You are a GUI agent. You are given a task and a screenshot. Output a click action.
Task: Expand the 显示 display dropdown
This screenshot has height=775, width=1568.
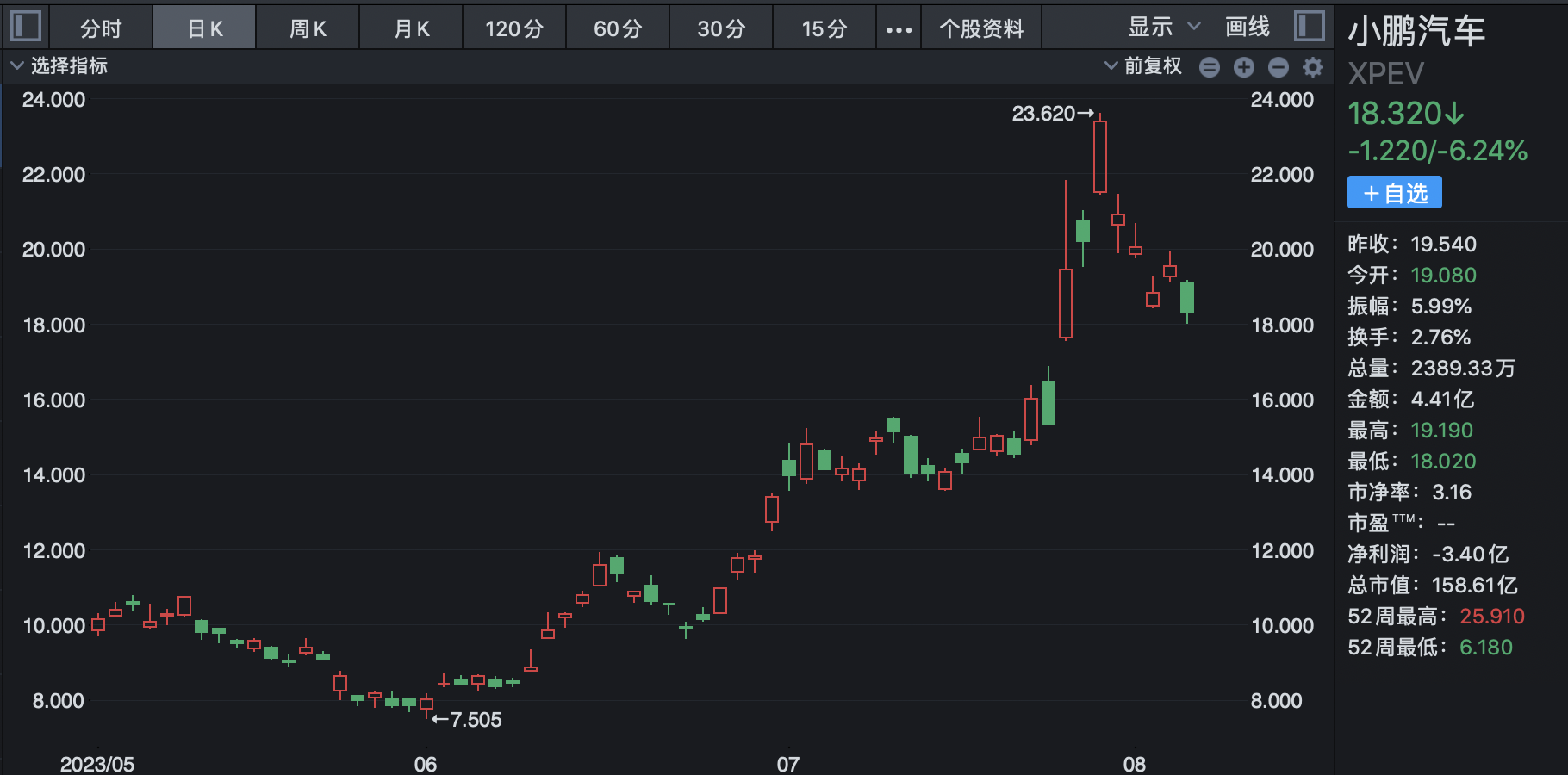click(1163, 28)
